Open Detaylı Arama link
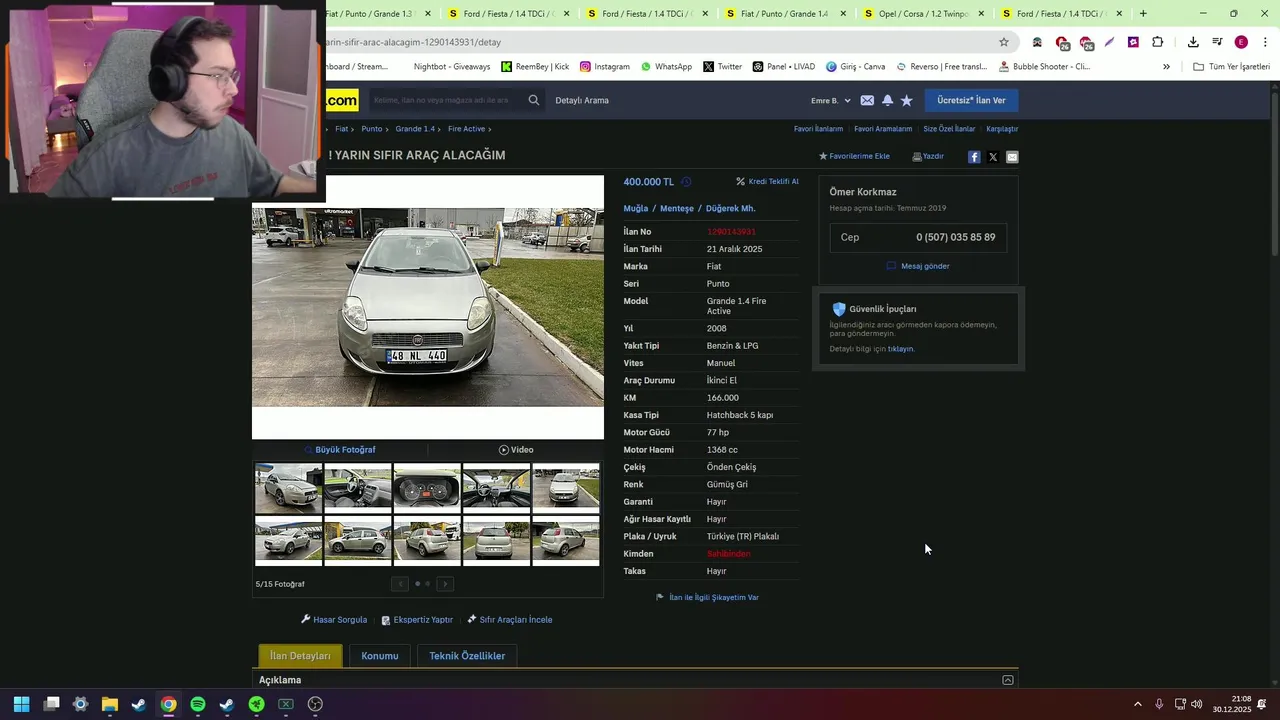The image size is (1280, 720). coord(582,100)
